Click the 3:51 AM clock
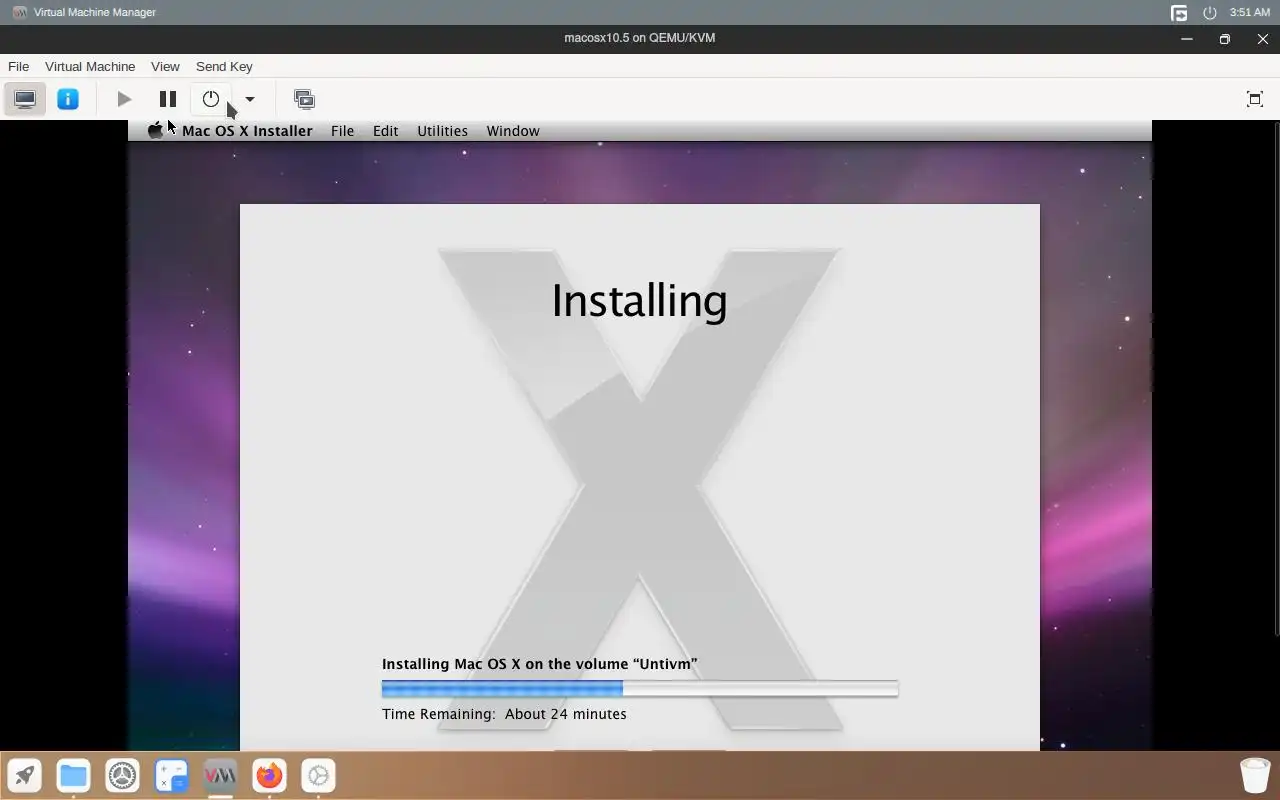1280x800 pixels. [x=1250, y=12]
